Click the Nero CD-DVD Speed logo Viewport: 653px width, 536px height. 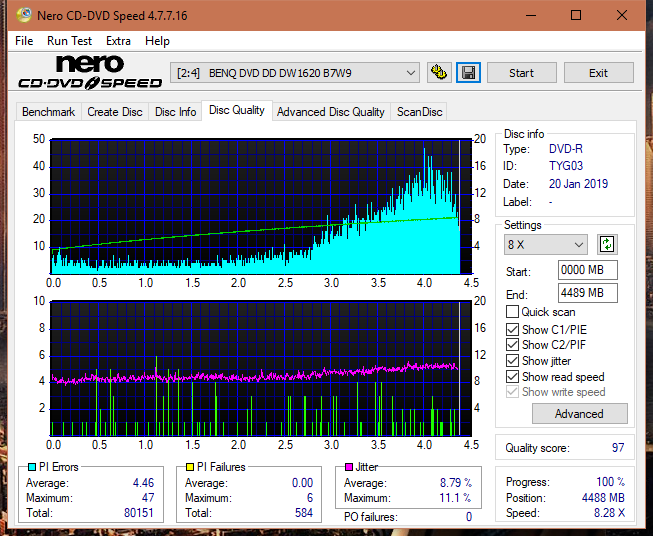tap(90, 72)
